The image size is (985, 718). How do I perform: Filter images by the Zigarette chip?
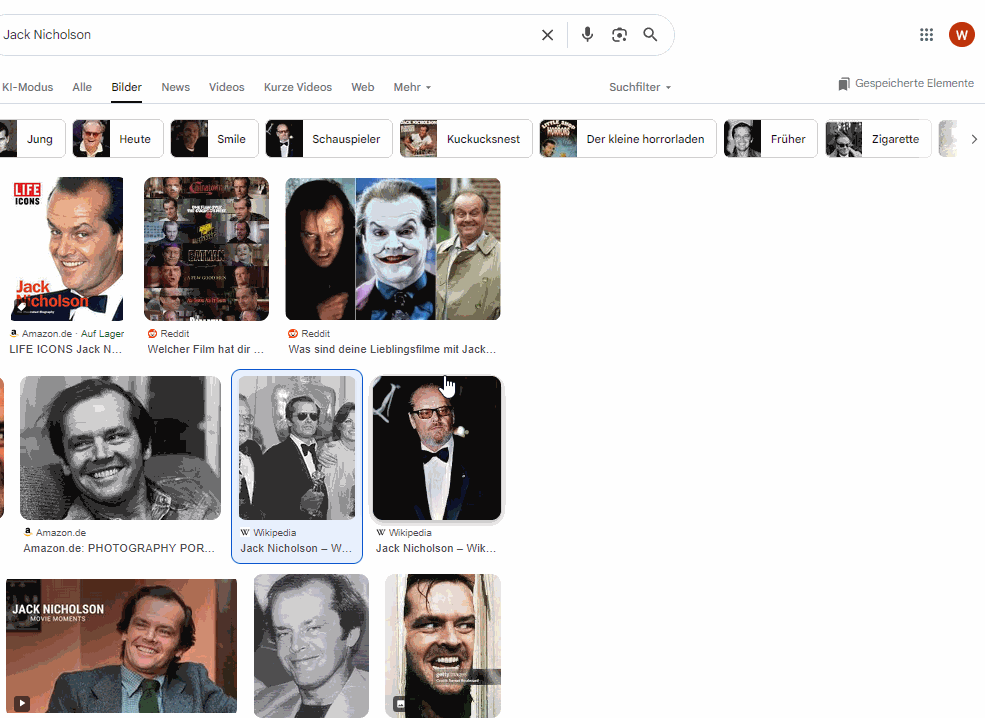click(x=878, y=139)
